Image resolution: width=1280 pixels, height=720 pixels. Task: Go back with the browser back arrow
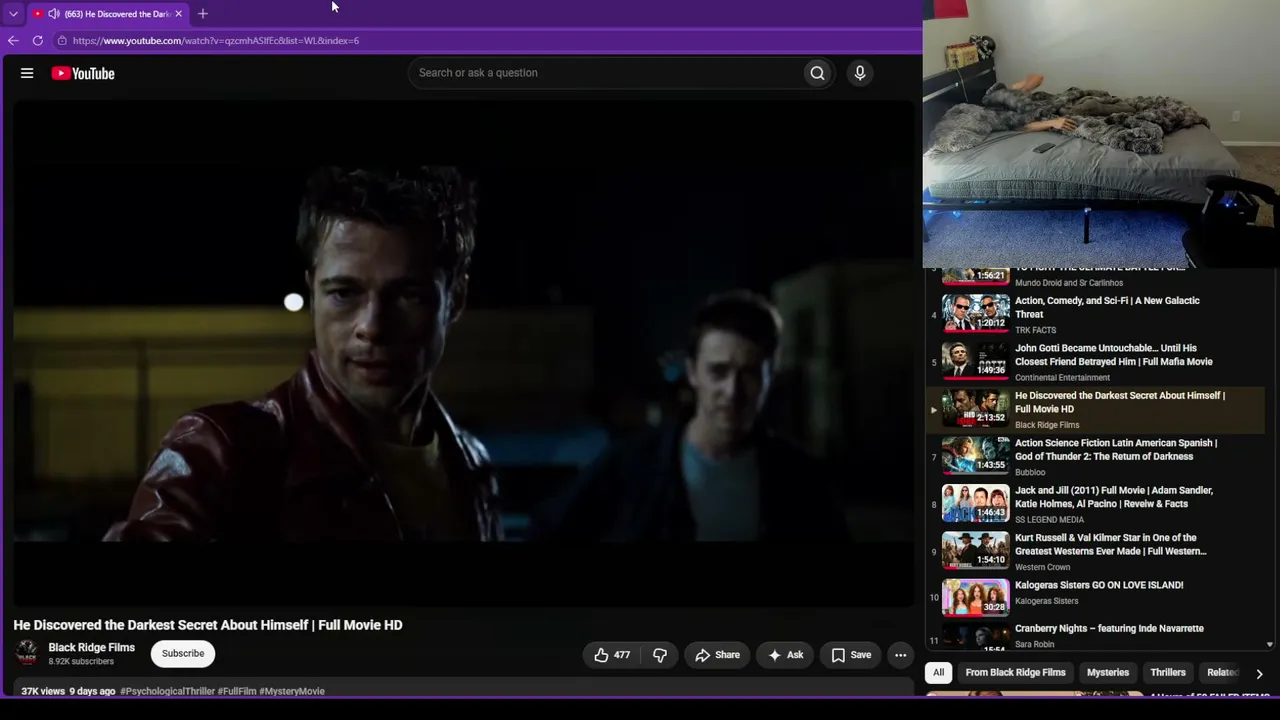click(x=13, y=41)
